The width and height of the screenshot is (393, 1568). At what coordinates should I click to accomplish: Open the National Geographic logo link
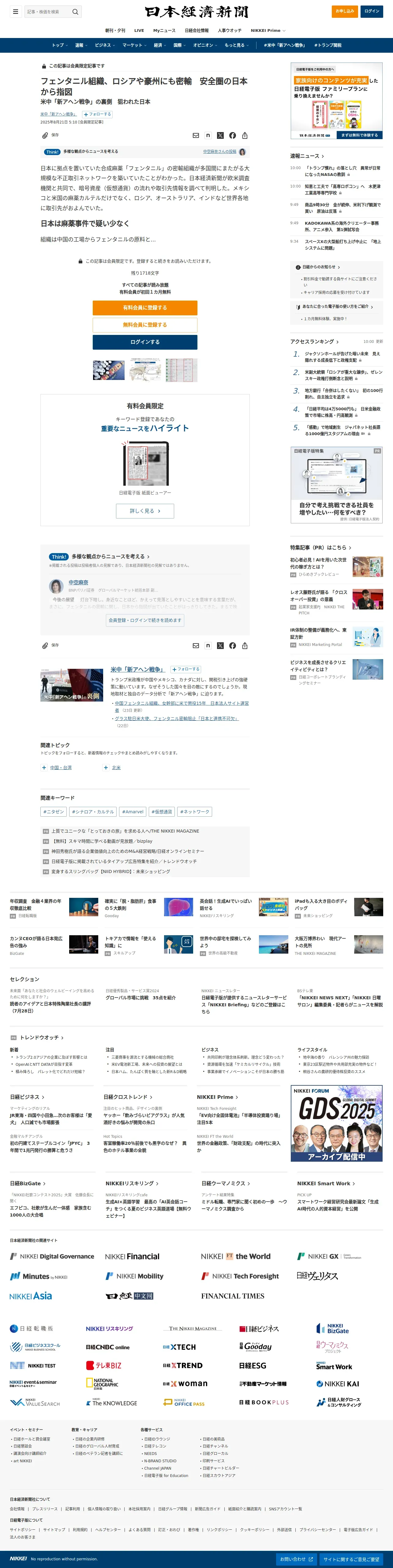coord(102,1384)
